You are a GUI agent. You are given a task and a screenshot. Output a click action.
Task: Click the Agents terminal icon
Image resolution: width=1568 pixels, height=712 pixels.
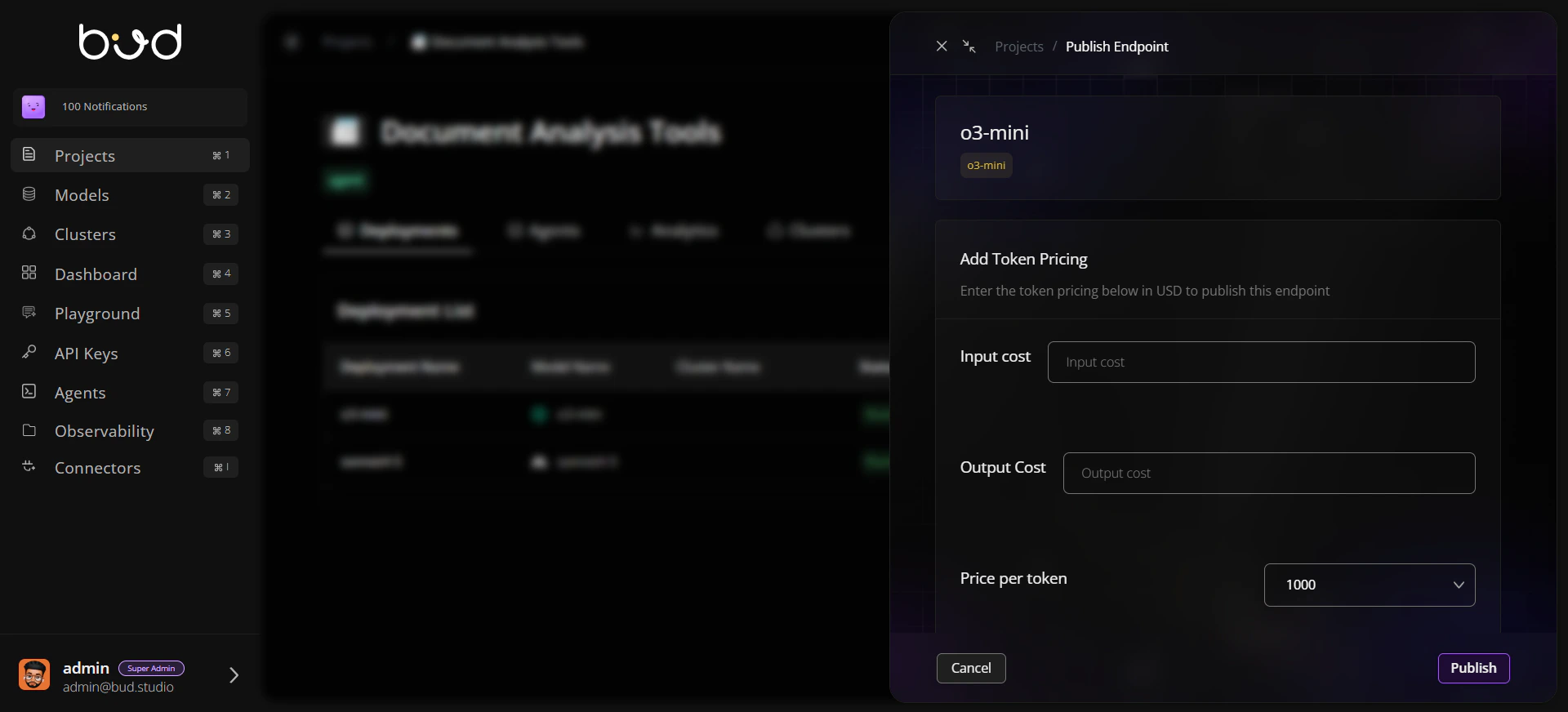pyautogui.click(x=29, y=392)
